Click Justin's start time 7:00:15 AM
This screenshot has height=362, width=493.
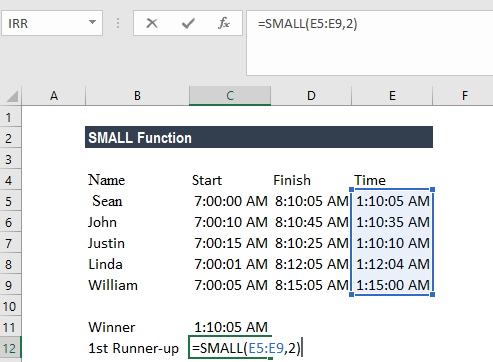click(x=230, y=243)
